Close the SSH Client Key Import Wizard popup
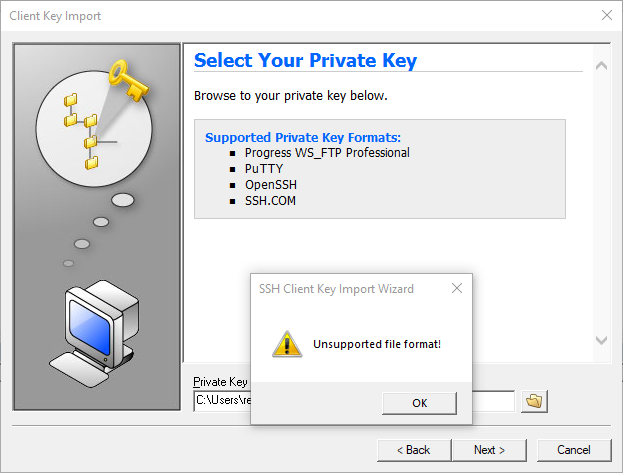Screen dimensions: 623x473 tap(457, 289)
